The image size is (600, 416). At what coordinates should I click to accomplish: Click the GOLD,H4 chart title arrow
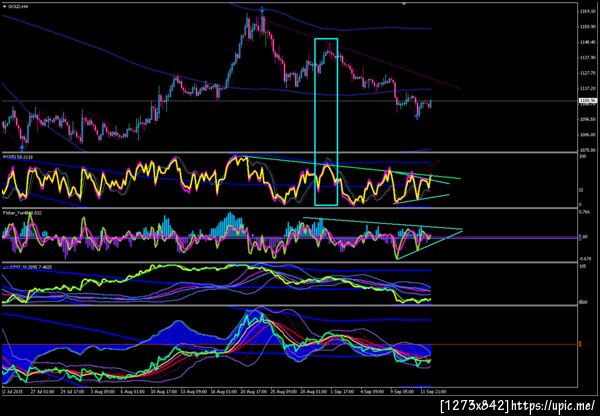[4, 7]
